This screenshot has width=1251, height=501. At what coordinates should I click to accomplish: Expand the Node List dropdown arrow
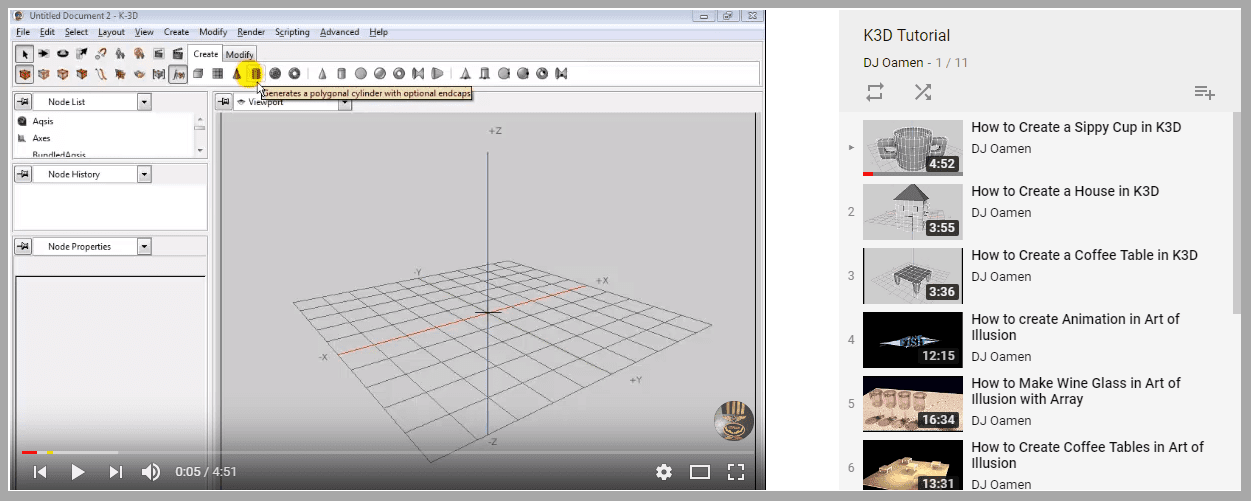click(x=143, y=102)
